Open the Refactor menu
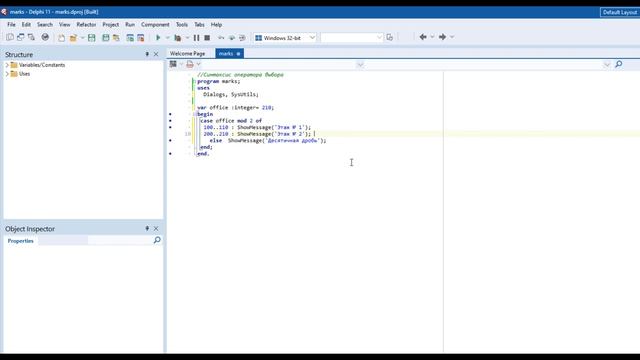This screenshot has width=640, height=360. tap(86, 24)
